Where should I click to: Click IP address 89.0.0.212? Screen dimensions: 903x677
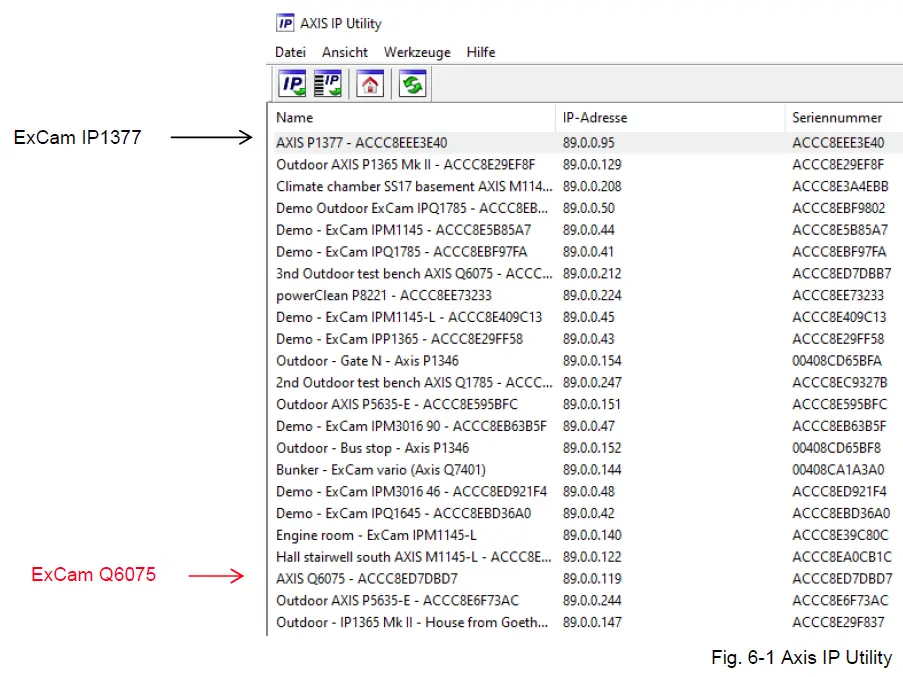[x=592, y=273]
